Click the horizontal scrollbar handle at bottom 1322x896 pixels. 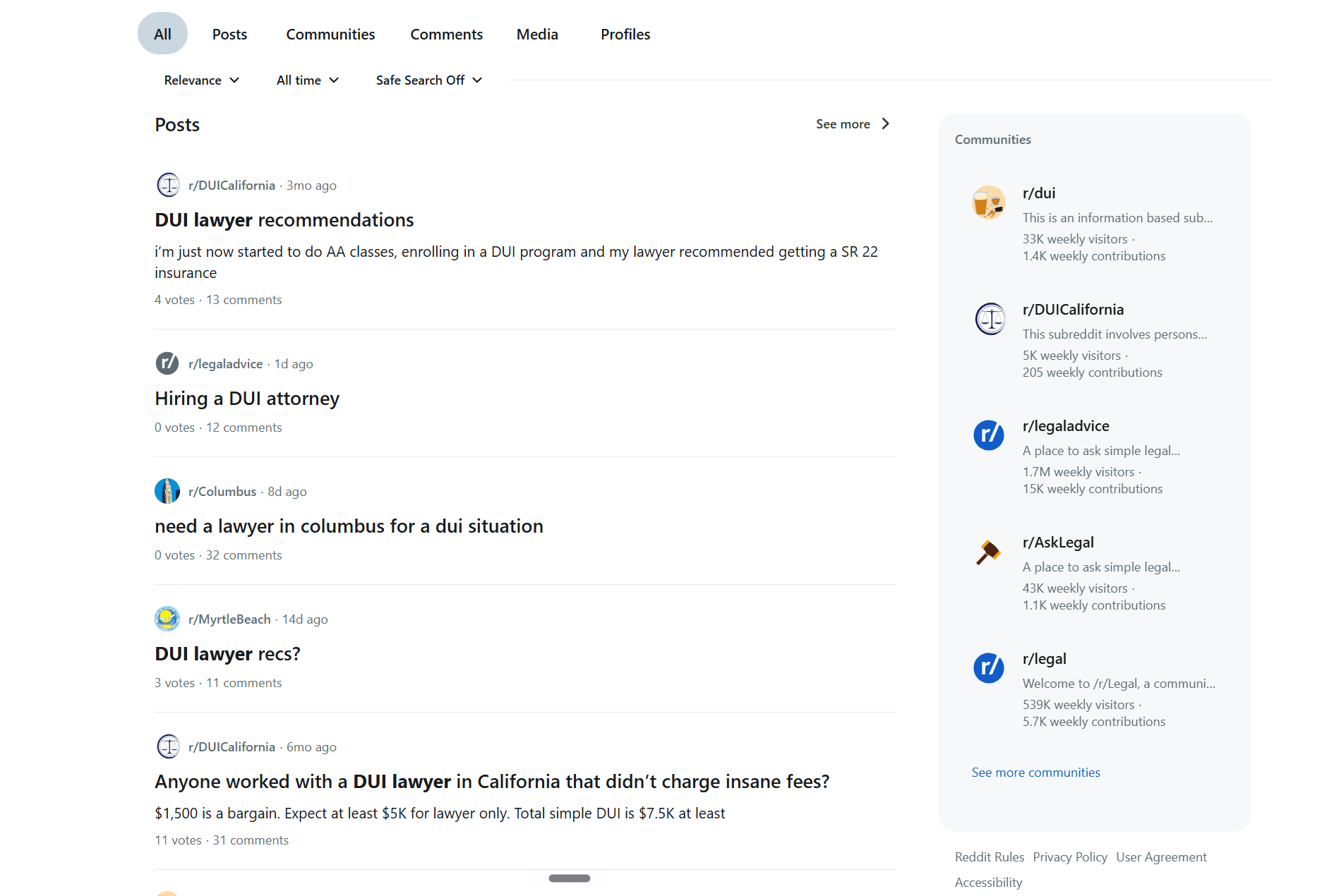pyautogui.click(x=570, y=878)
